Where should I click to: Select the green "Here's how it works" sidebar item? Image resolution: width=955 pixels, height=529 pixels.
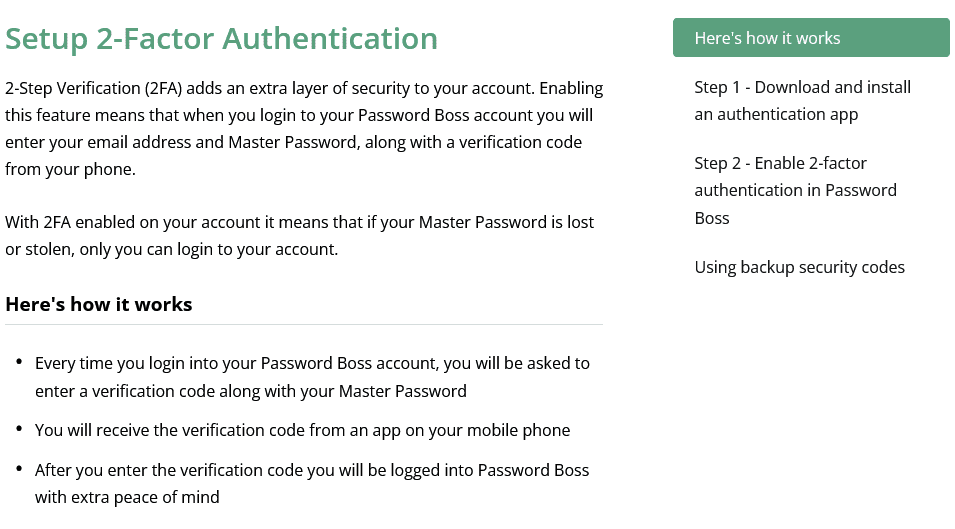coord(811,38)
